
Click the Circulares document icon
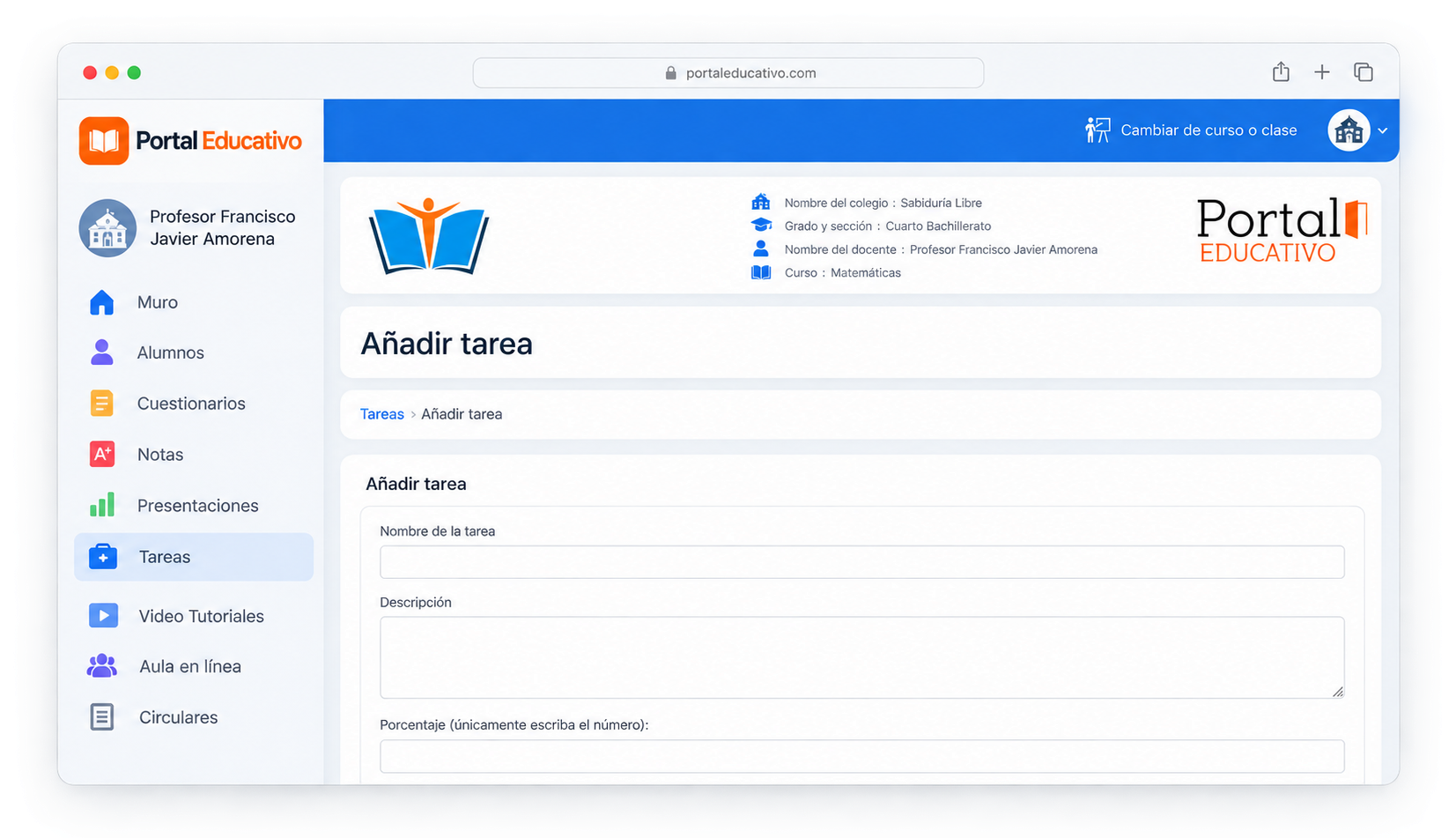point(102,717)
